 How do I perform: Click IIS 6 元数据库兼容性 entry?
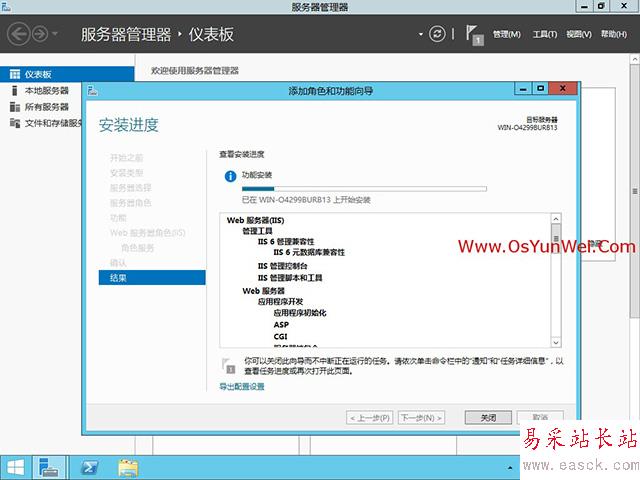(x=309, y=252)
